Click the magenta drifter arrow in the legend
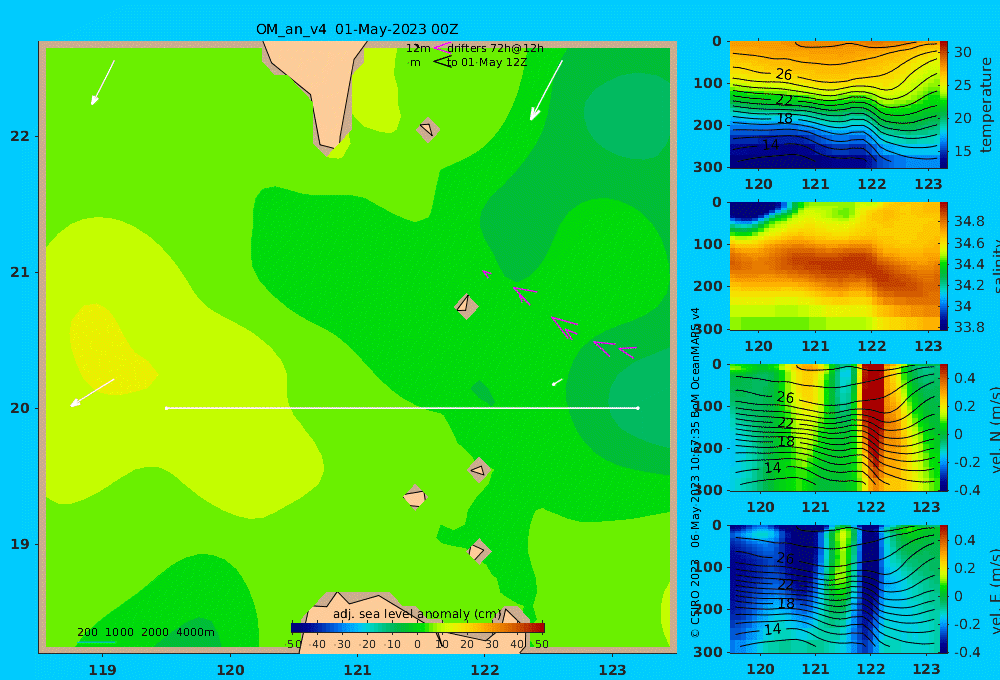 (441, 48)
